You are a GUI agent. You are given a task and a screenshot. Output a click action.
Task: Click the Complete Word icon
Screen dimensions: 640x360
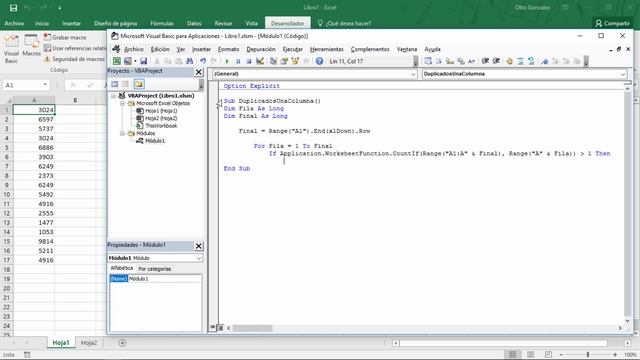coord(471,61)
